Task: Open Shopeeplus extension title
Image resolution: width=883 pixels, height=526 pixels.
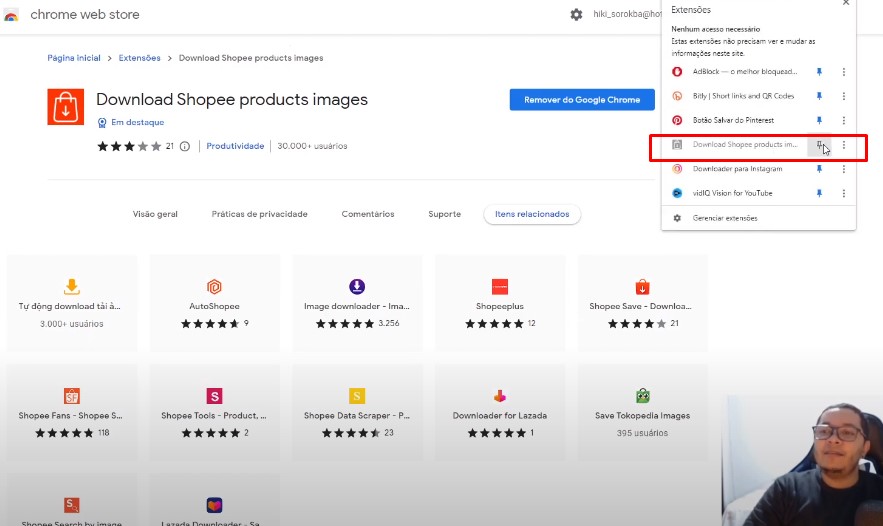Action: coord(500,306)
